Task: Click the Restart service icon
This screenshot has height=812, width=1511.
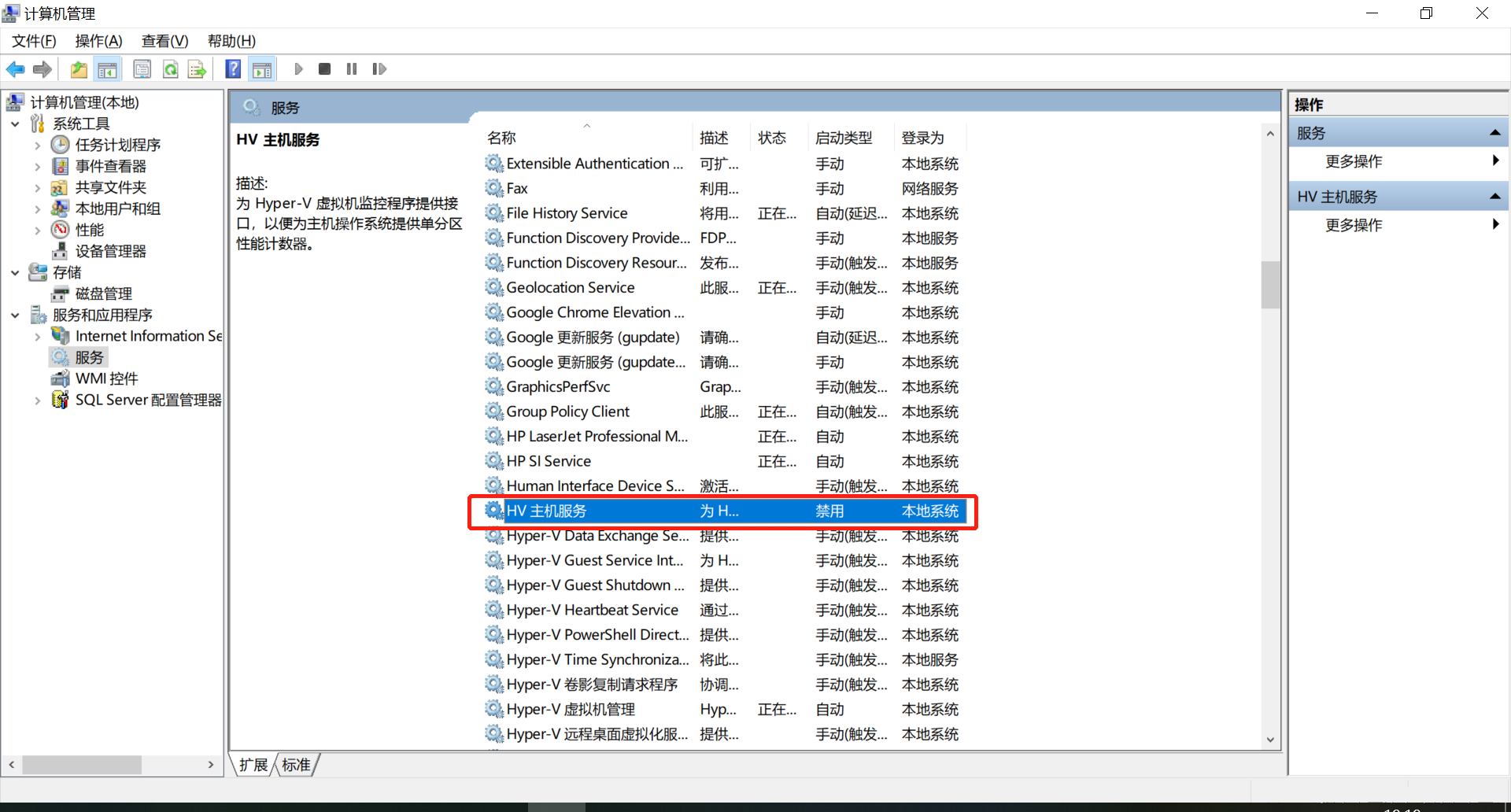Action: [379, 69]
